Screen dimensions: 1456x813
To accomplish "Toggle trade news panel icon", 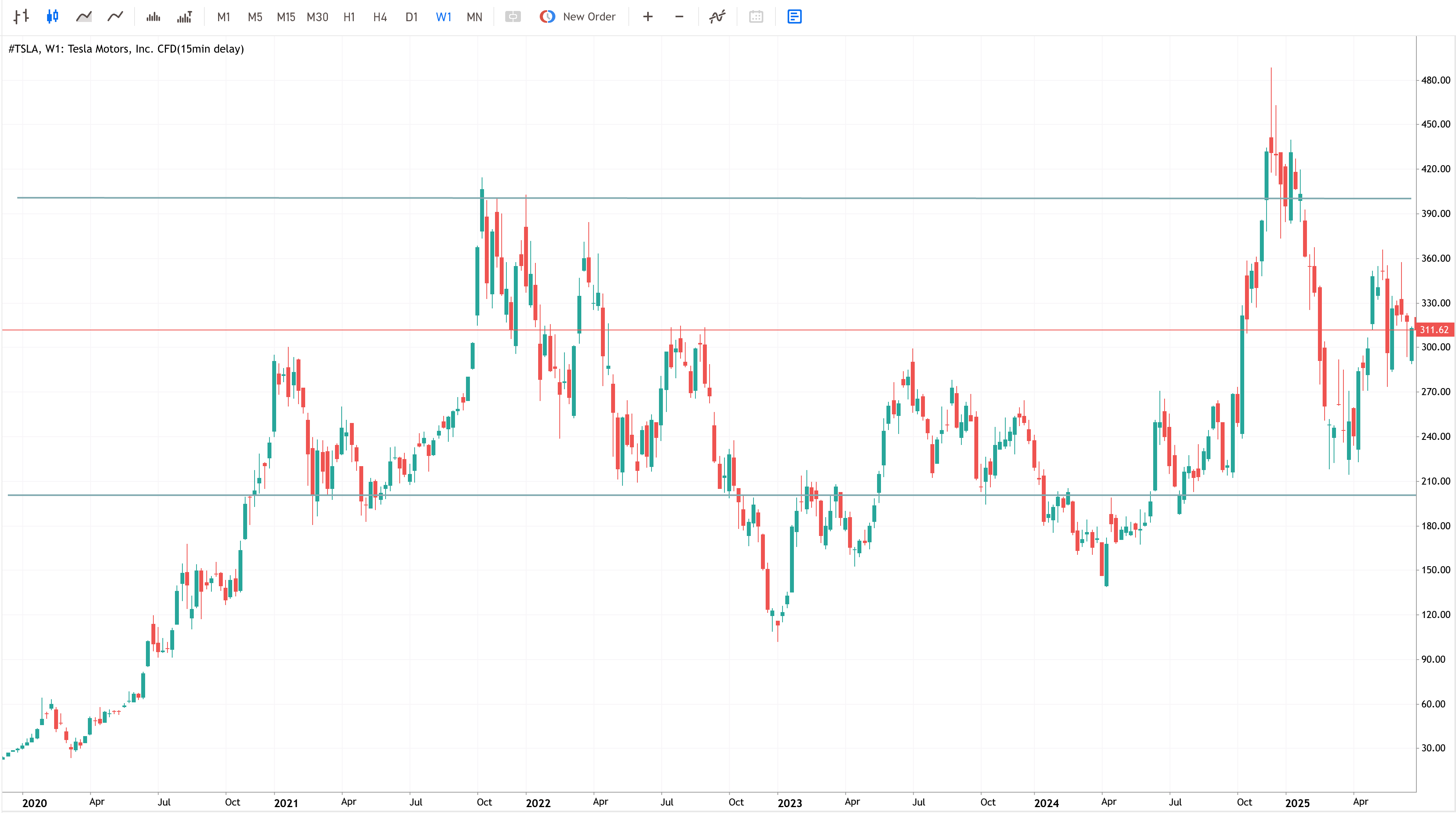I will pyautogui.click(x=794, y=16).
